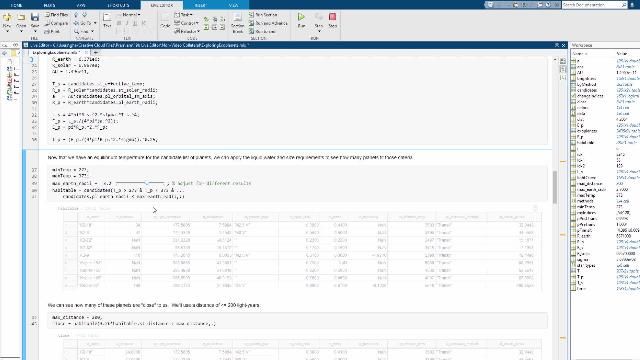Expand the Refactor dropdown

(x=187, y=31)
